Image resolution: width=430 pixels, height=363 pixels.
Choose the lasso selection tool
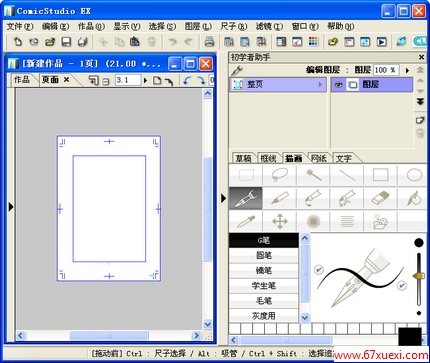pos(279,174)
